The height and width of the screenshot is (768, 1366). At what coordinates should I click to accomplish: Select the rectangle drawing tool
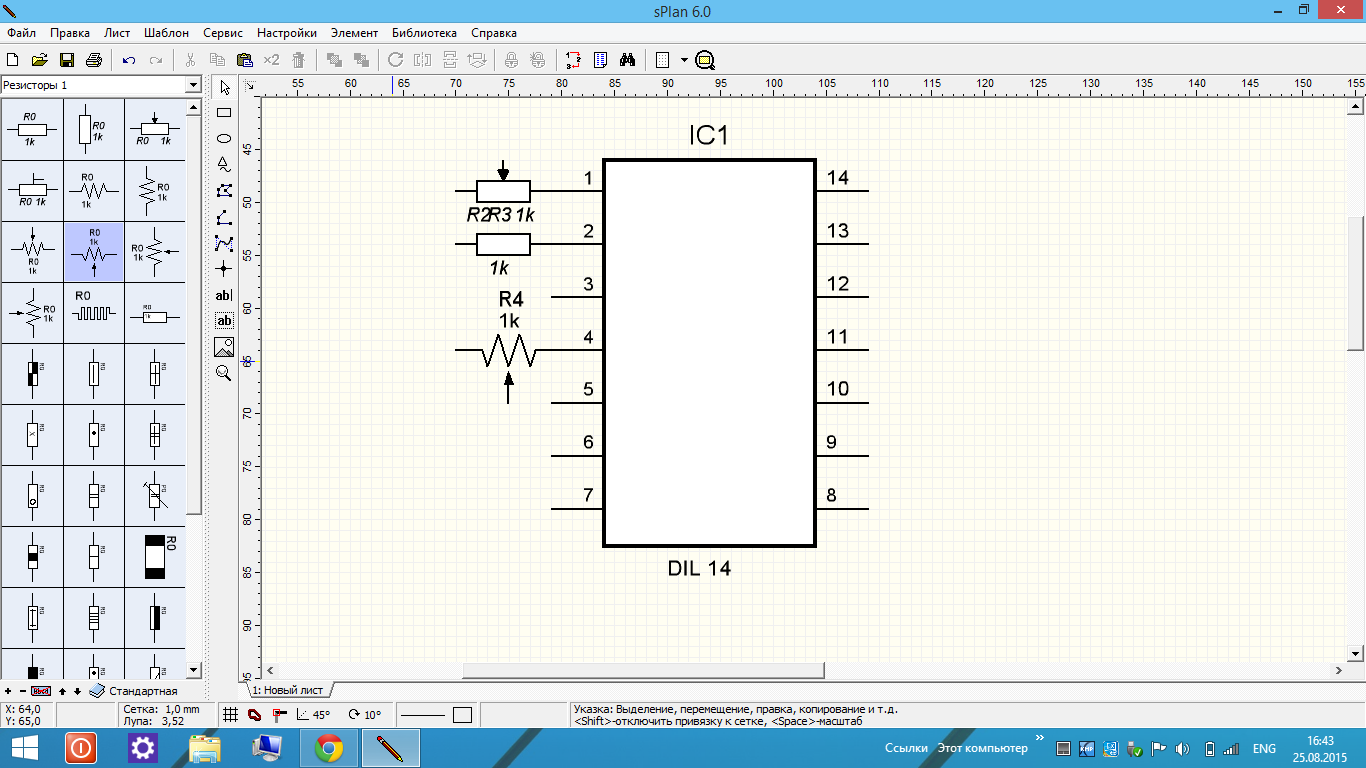(224, 113)
